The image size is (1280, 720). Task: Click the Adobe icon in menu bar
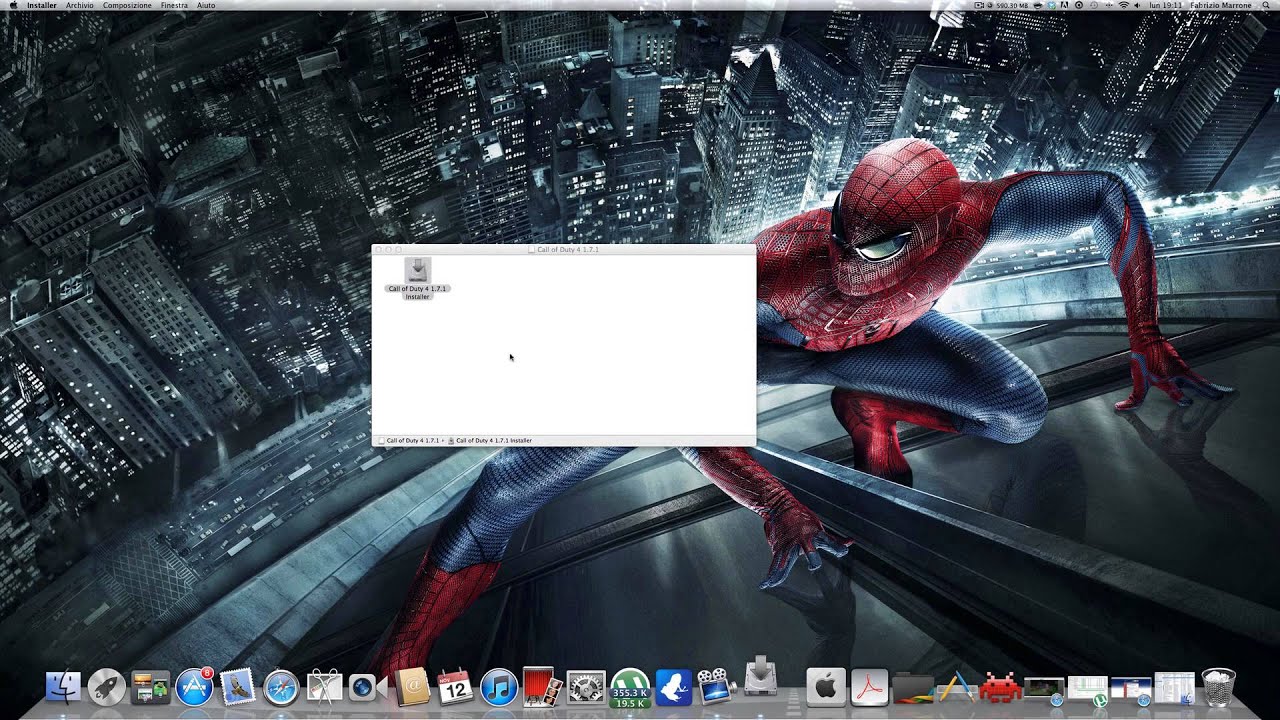1064,5
